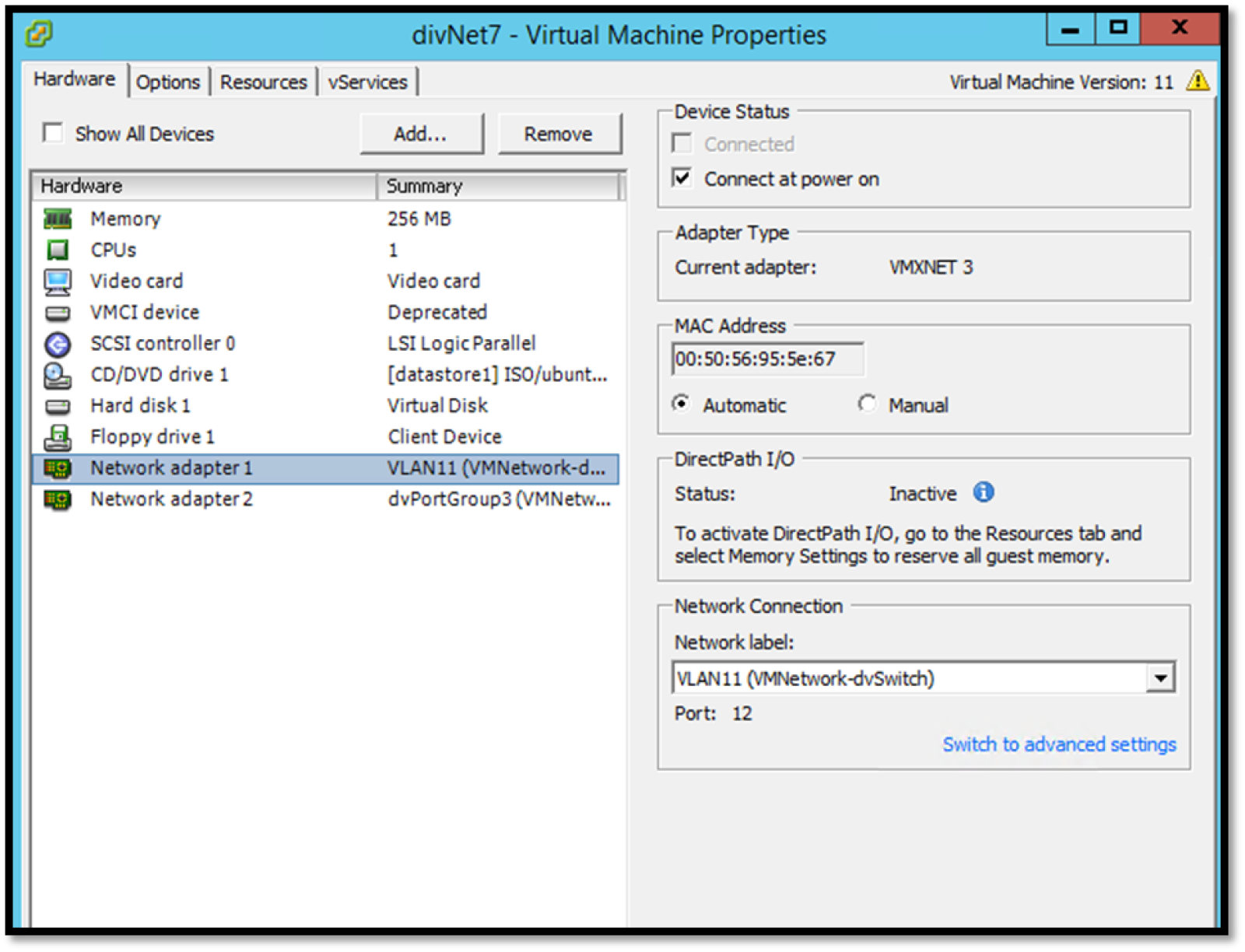This screenshot has width=1245, height=952.
Task: Open the Network label dropdown
Action: click(x=1163, y=677)
